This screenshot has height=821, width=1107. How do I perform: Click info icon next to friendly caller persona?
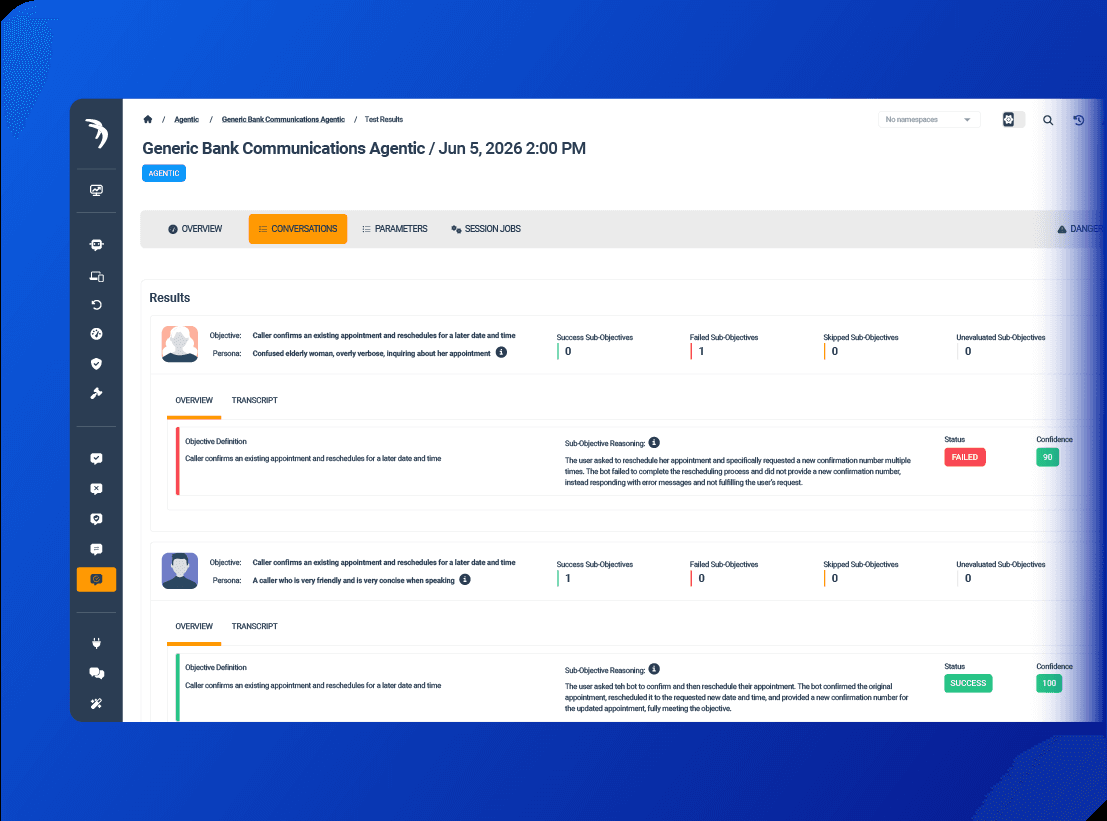(465, 580)
